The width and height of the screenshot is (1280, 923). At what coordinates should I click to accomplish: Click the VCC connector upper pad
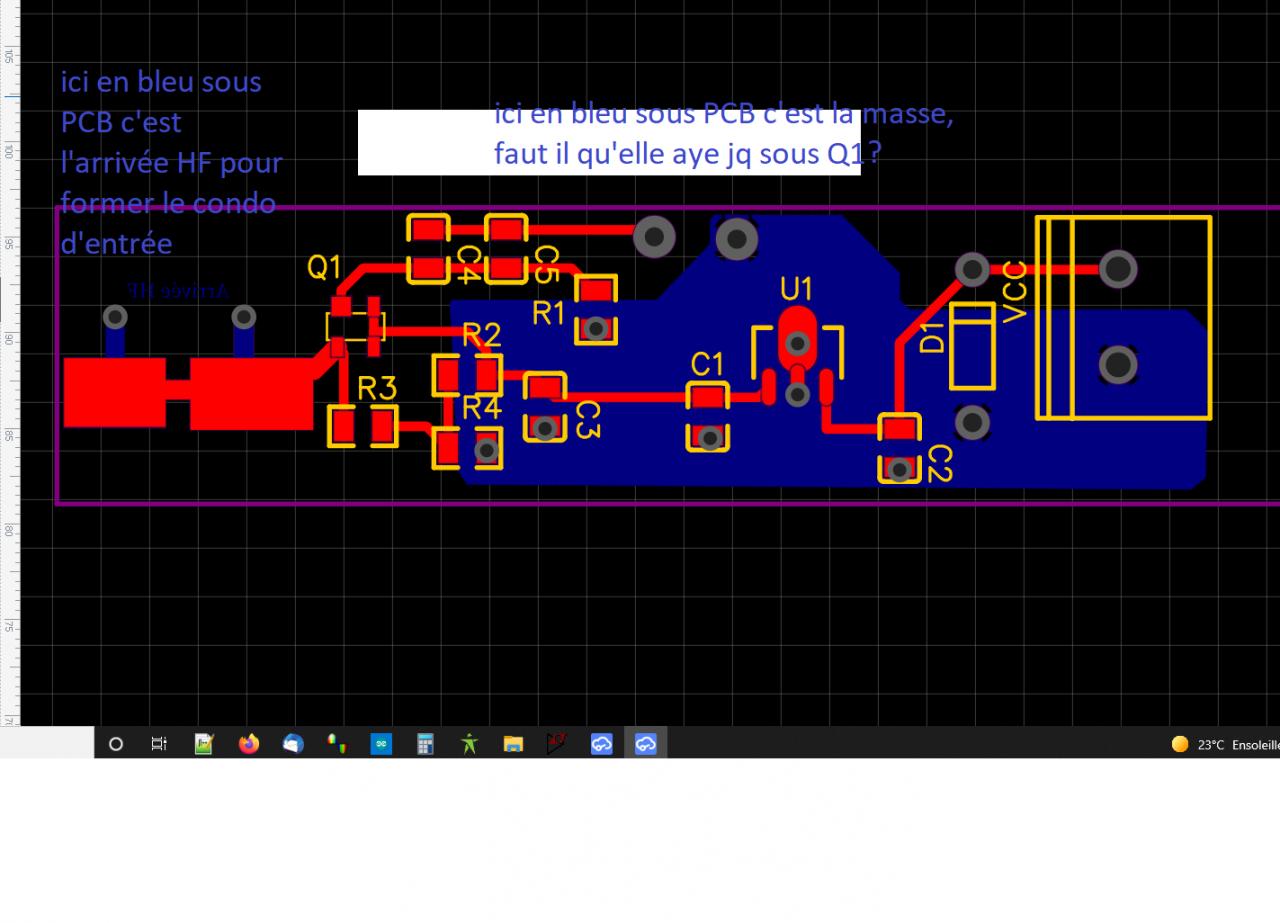(1118, 268)
